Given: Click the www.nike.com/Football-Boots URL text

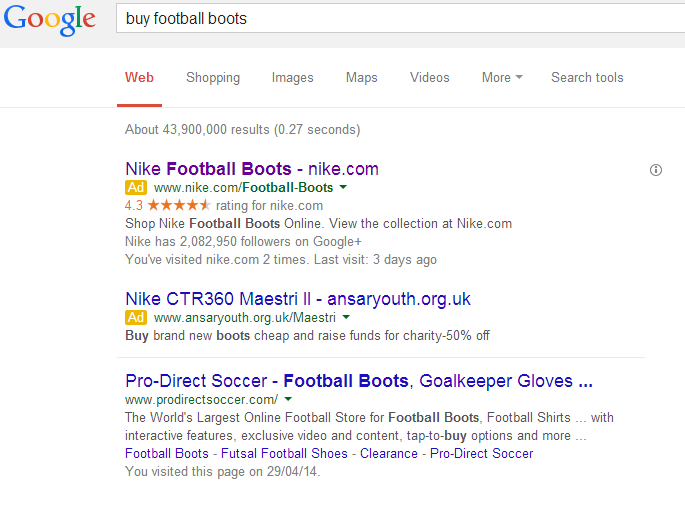Looking at the screenshot, I should 243,188.
